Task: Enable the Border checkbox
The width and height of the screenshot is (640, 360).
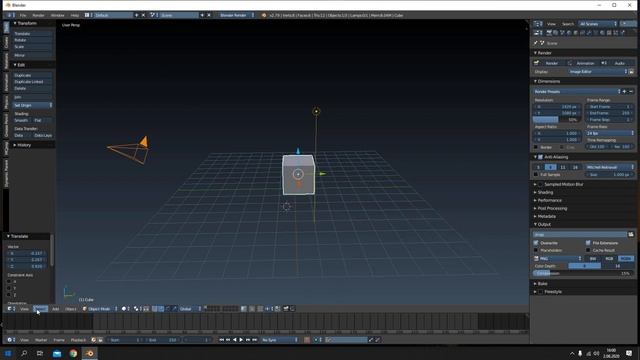Action: click(536, 147)
